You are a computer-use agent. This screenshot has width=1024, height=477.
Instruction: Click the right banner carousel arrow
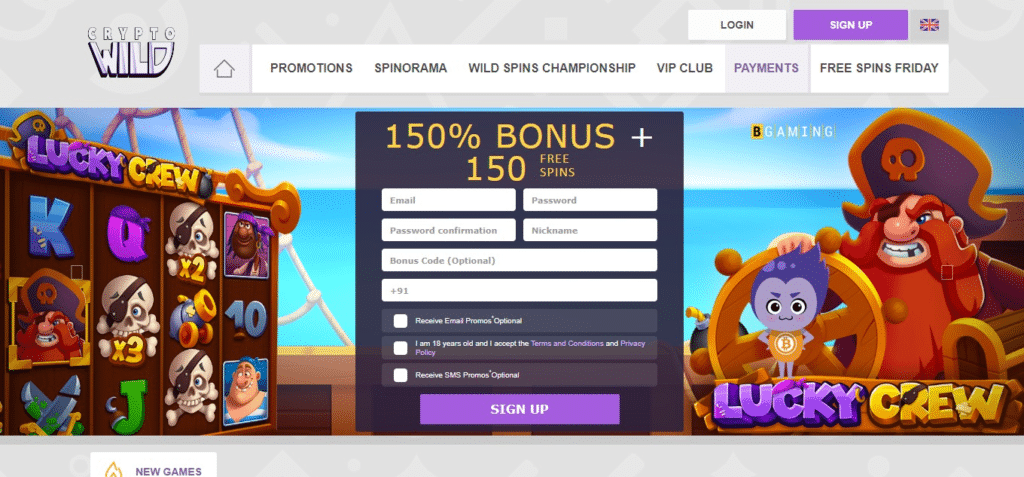pos(947,272)
